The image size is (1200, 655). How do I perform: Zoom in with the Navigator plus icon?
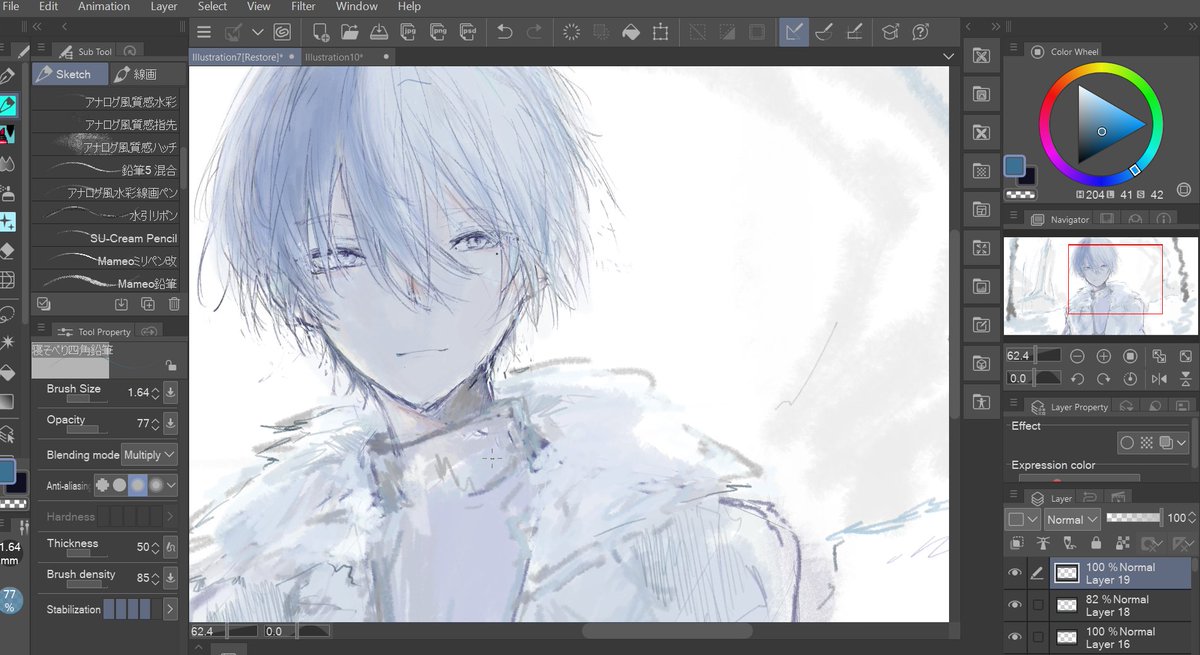tap(1104, 356)
